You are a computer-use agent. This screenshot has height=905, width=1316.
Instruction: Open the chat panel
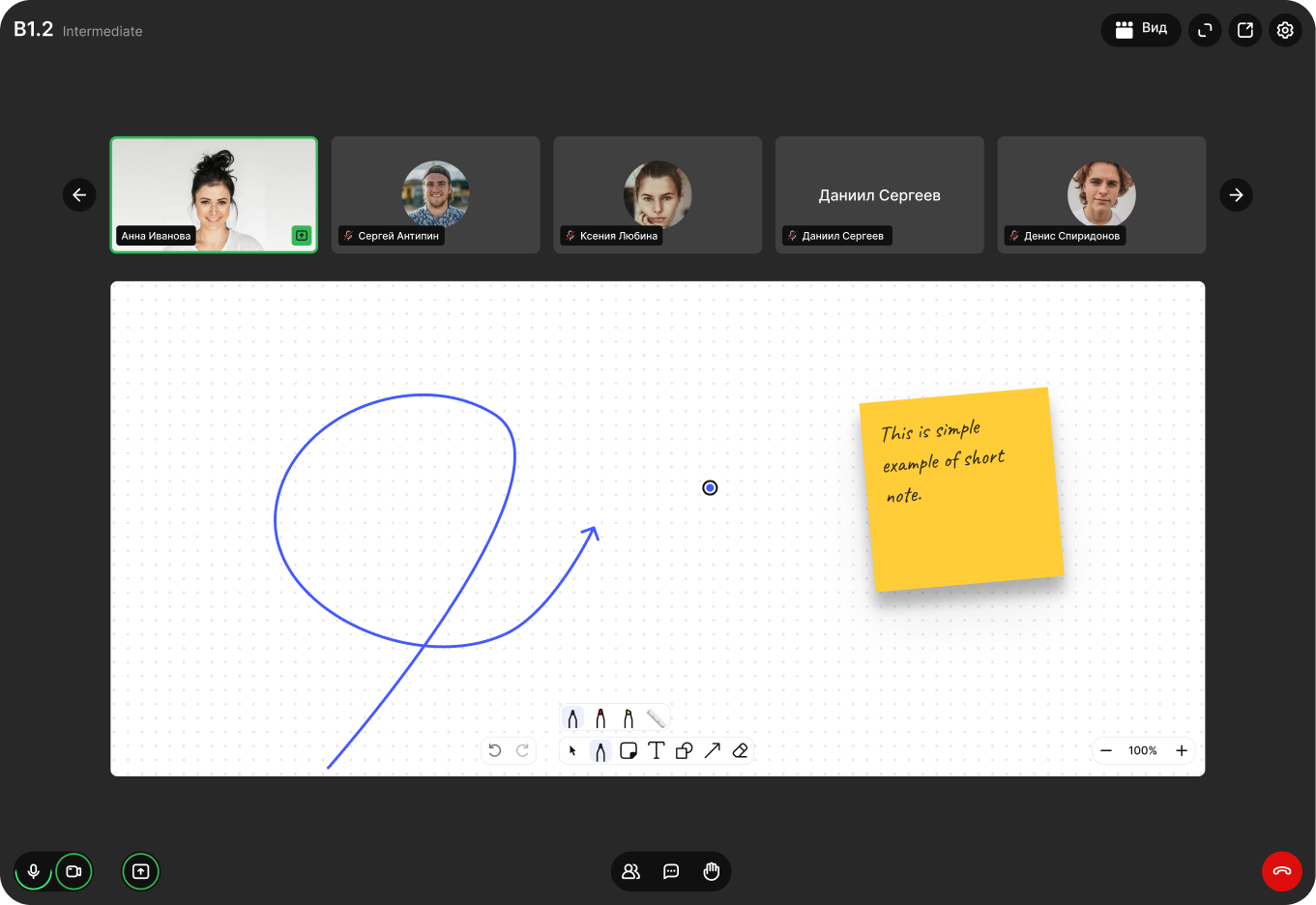[671, 871]
